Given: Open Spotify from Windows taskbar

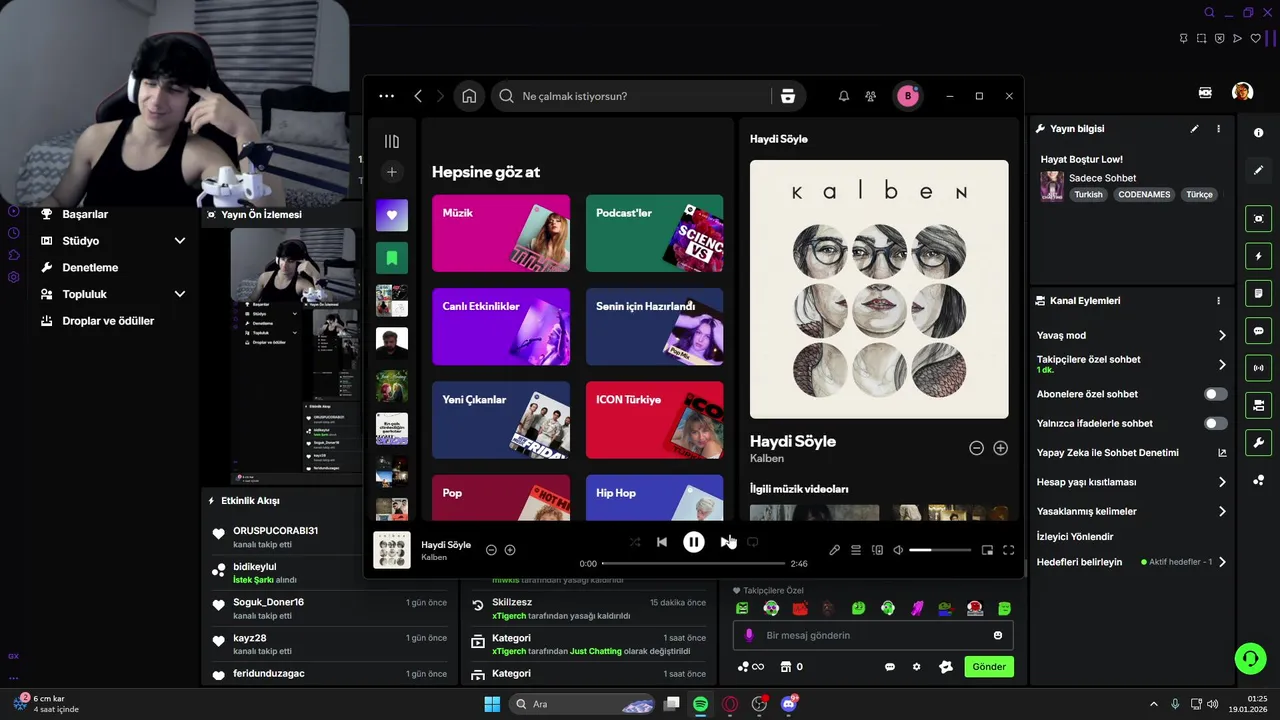Looking at the screenshot, I should (701, 704).
